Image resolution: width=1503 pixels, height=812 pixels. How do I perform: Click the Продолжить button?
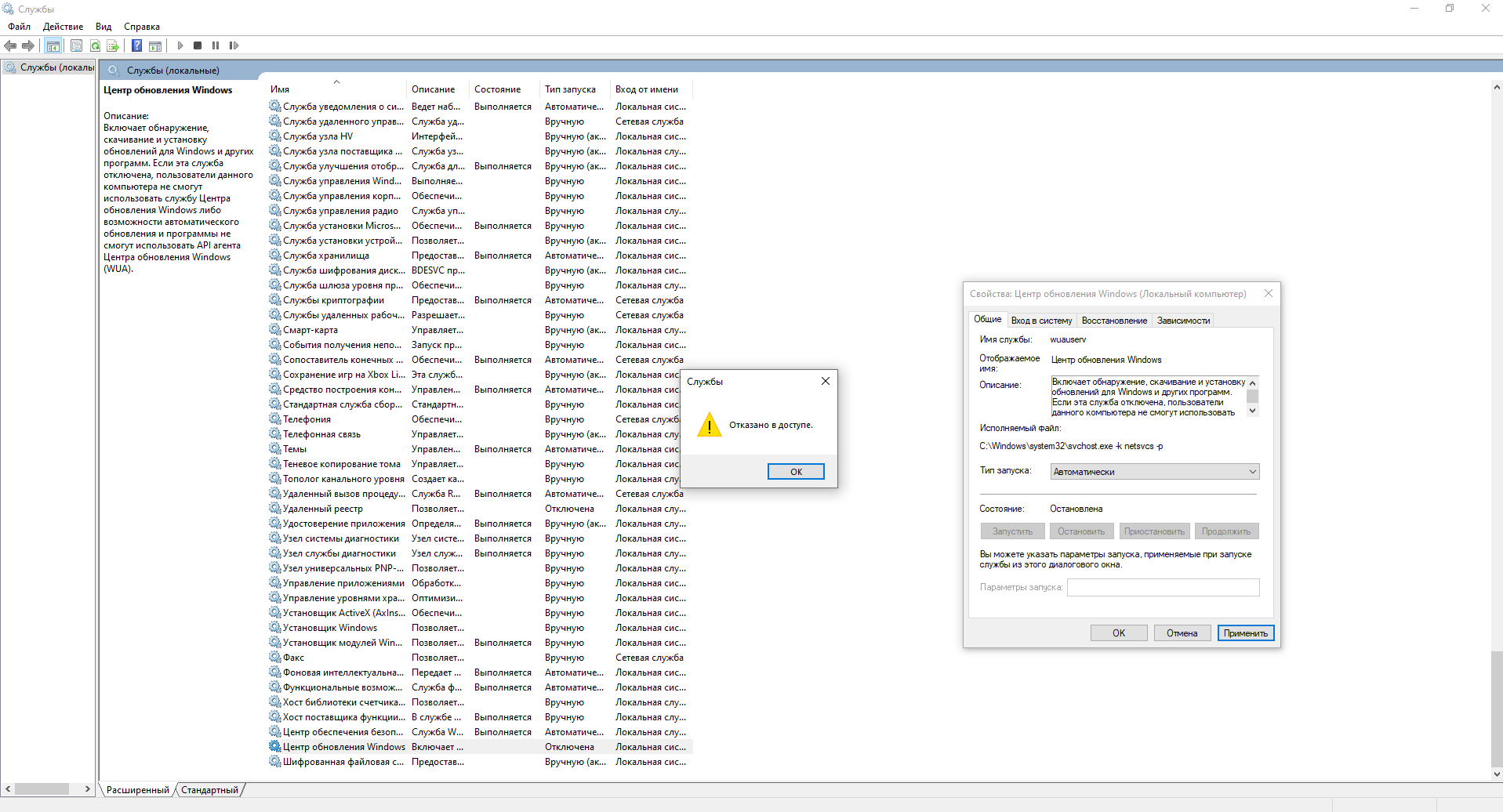coord(1227,531)
